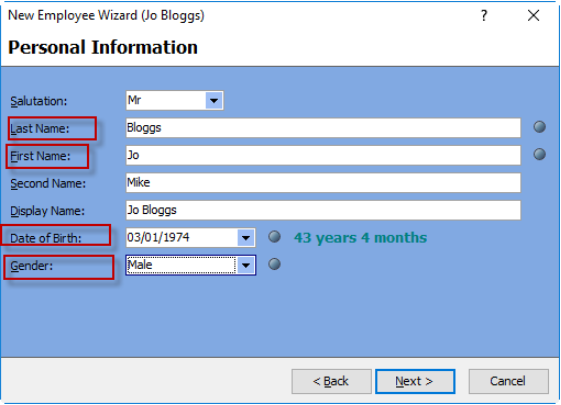Click the date value 03/01/1974
The image size is (561, 405).
[158, 238]
